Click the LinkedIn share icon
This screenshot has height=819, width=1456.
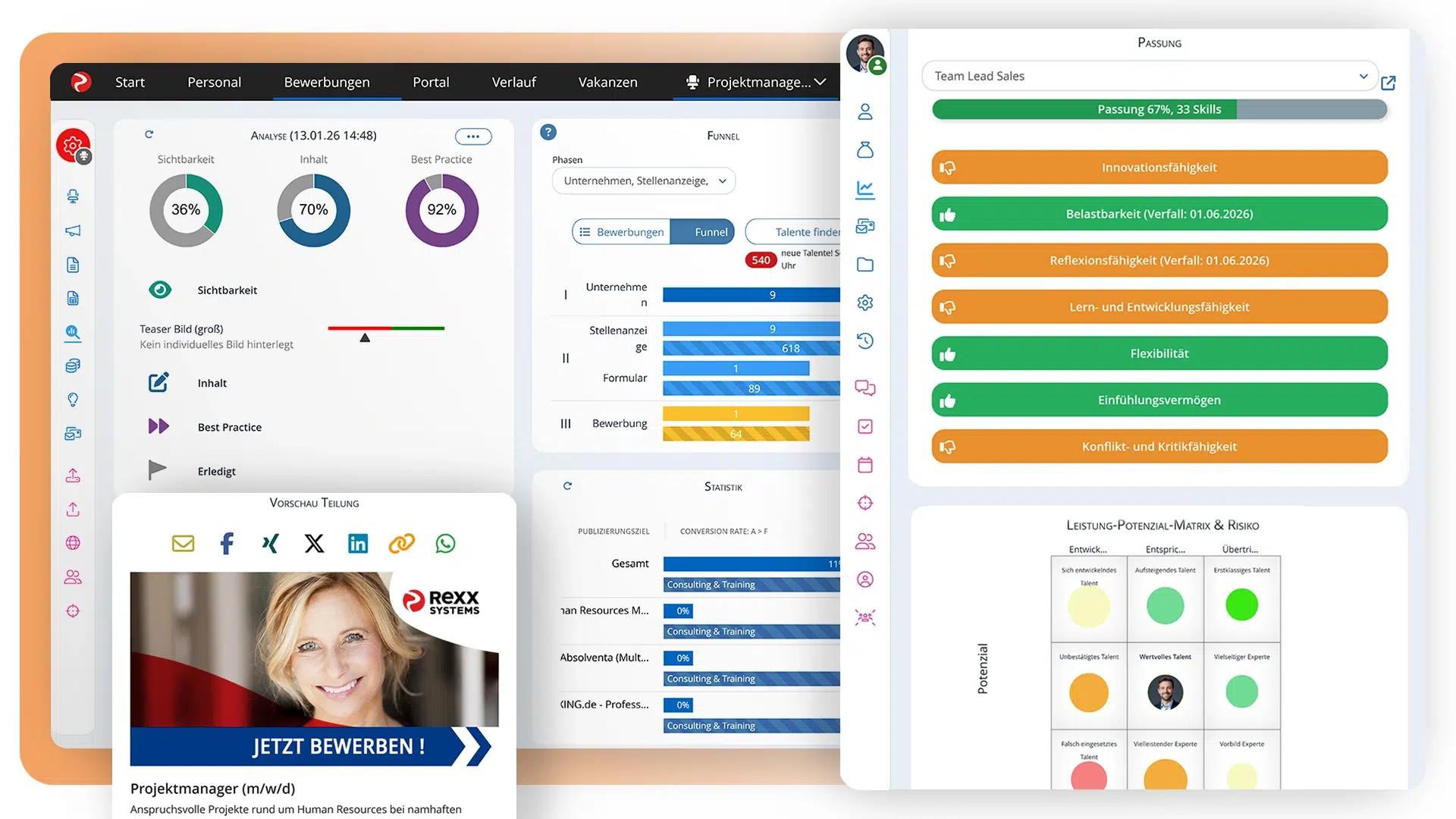pos(358,544)
